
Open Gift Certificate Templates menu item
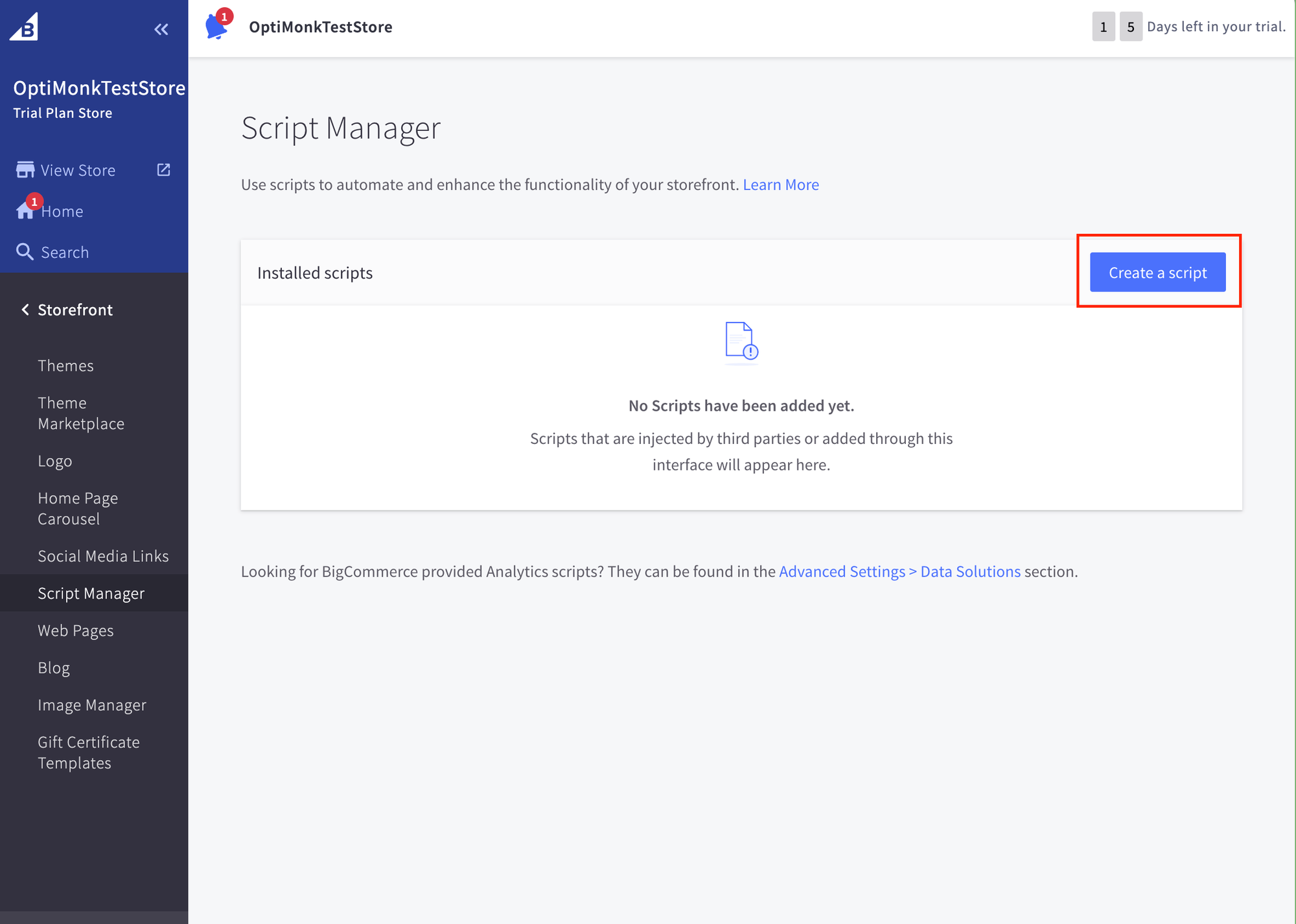click(x=89, y=752)
